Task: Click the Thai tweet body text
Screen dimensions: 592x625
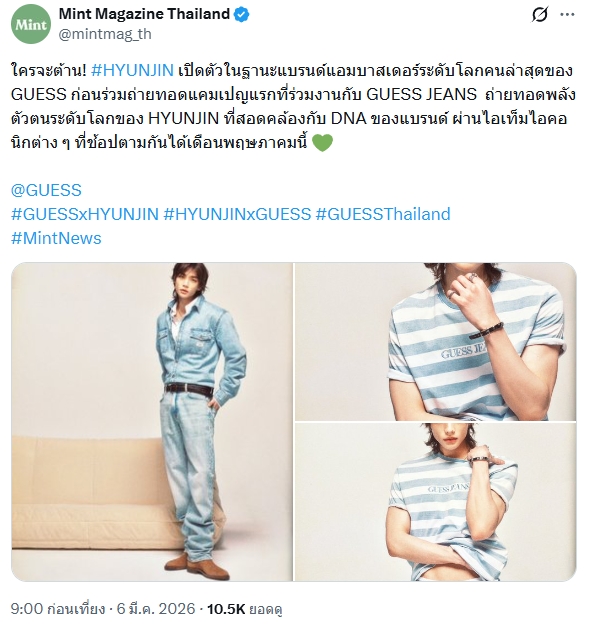Action: [293, 106]
